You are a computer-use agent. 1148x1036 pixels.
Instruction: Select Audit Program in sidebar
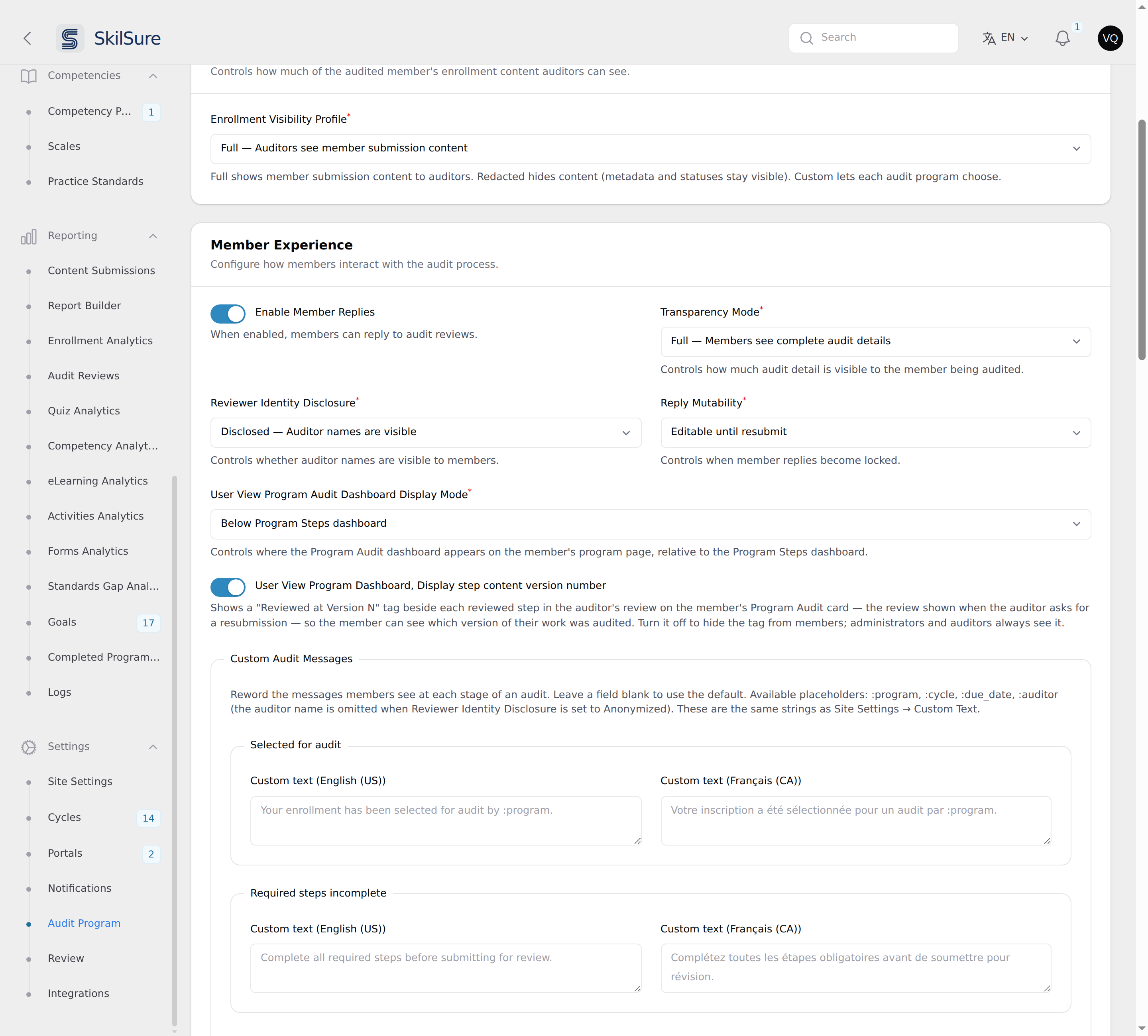pyautogui.click(x=84, y=923)
